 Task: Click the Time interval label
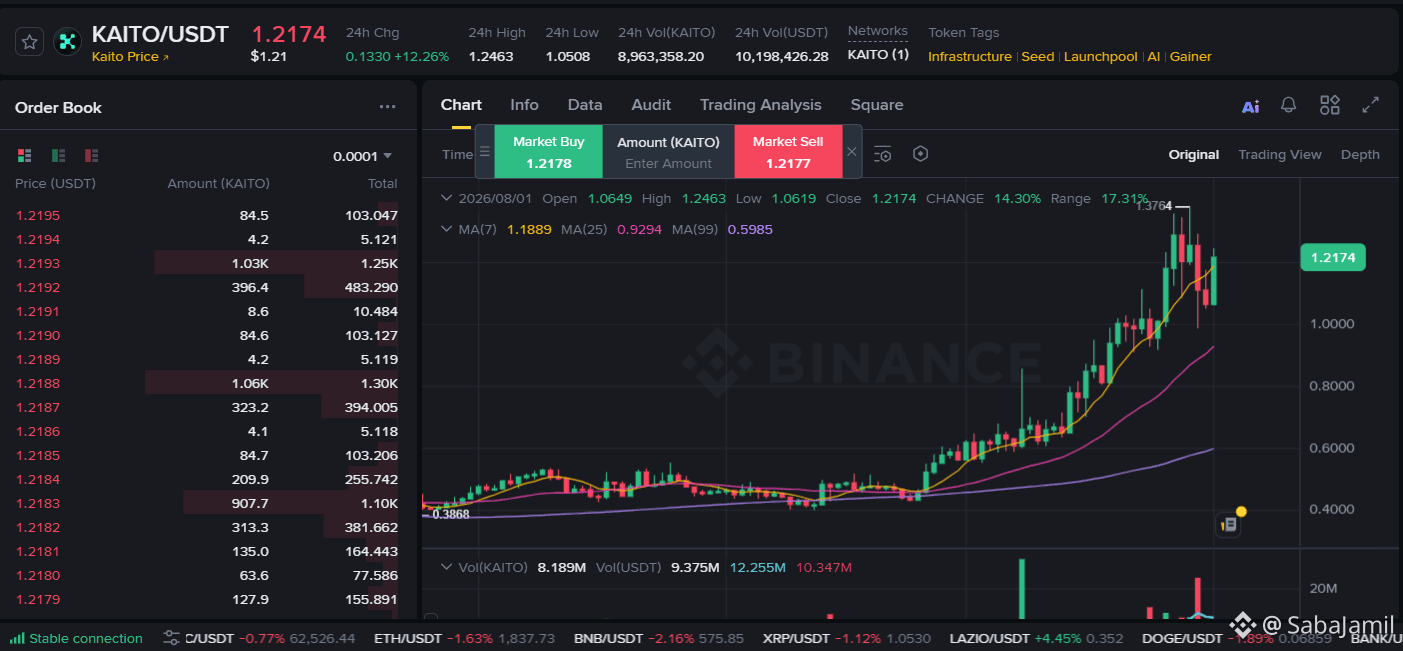click(x=458, y=154)
